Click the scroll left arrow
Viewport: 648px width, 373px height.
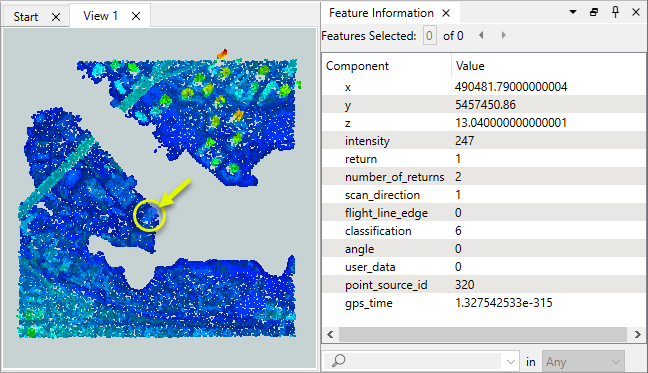pos(330,334)
